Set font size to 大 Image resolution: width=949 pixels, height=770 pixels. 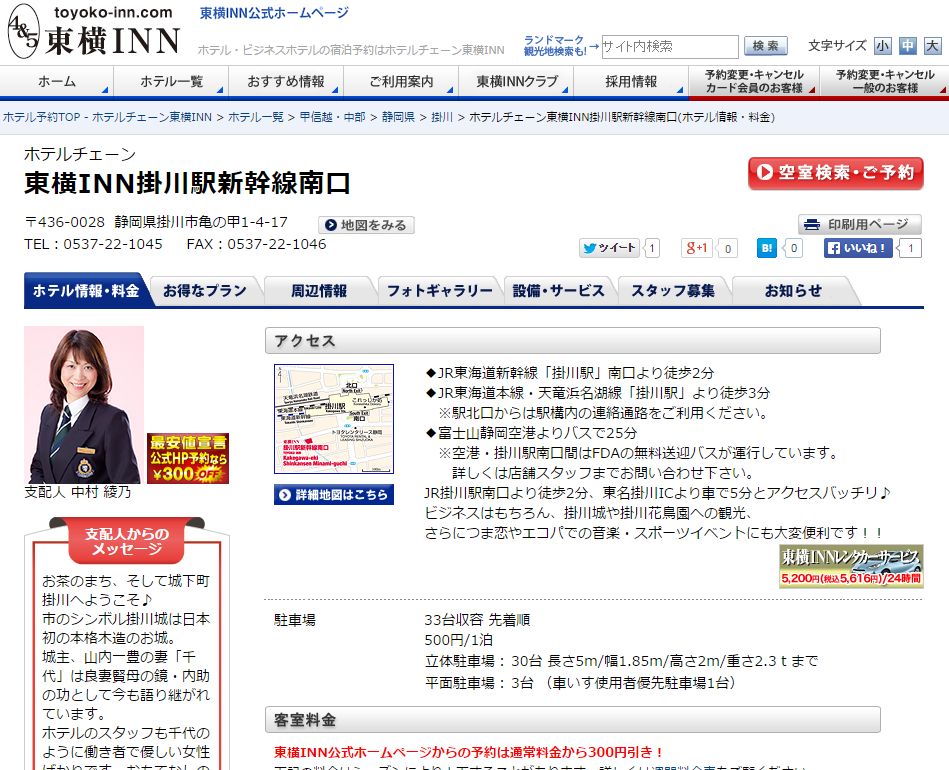(933, 46)
